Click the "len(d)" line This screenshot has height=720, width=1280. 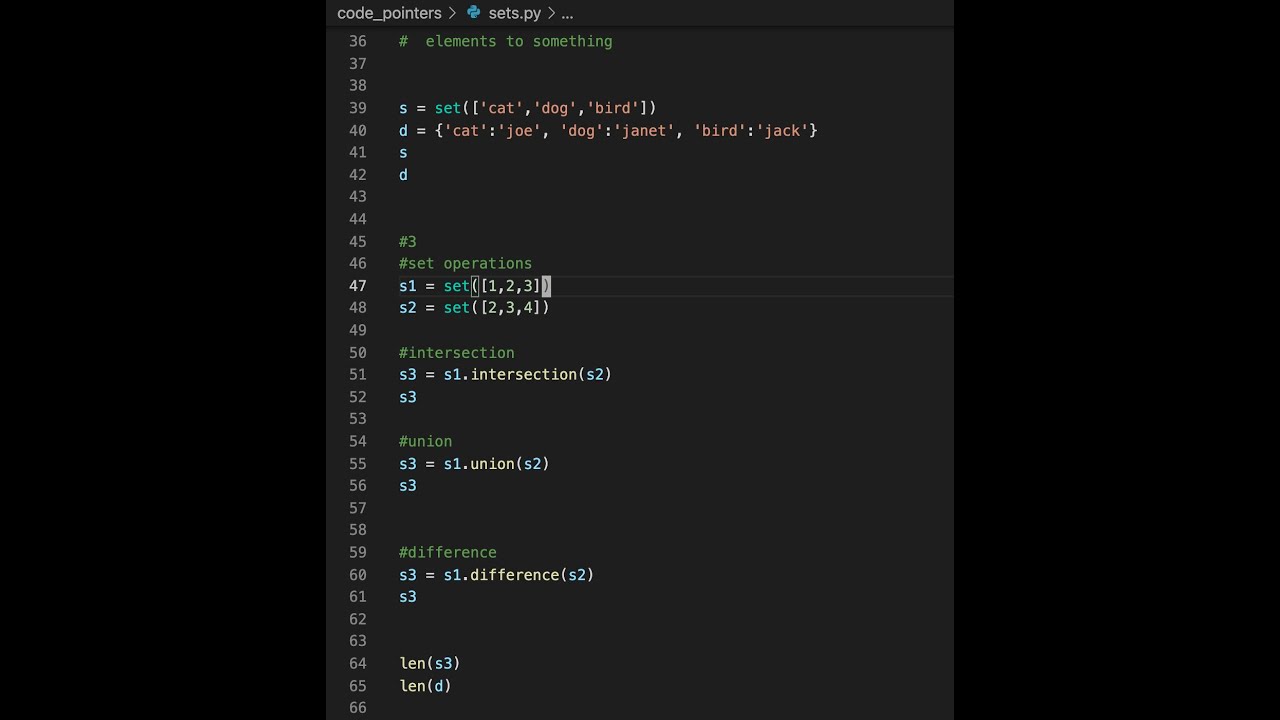click(x=426, y=685)
